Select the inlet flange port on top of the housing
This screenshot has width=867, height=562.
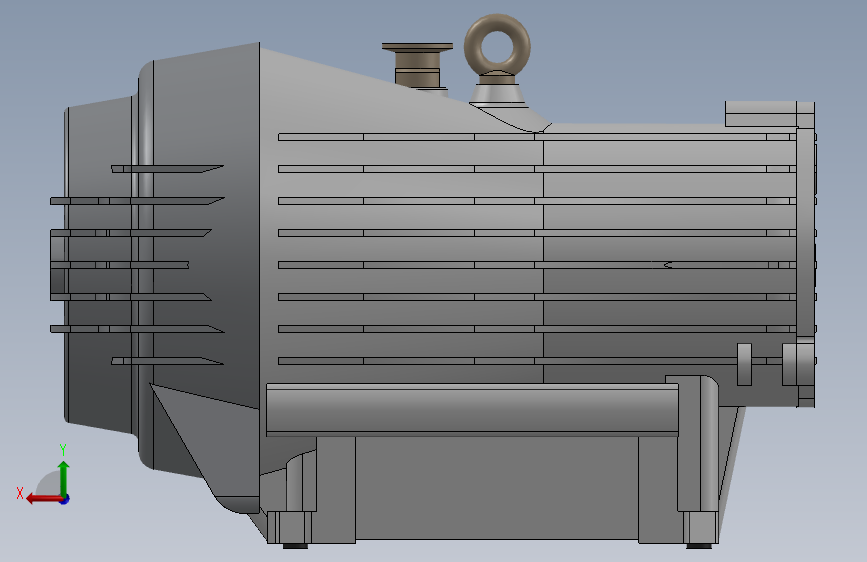pos(417,64)
